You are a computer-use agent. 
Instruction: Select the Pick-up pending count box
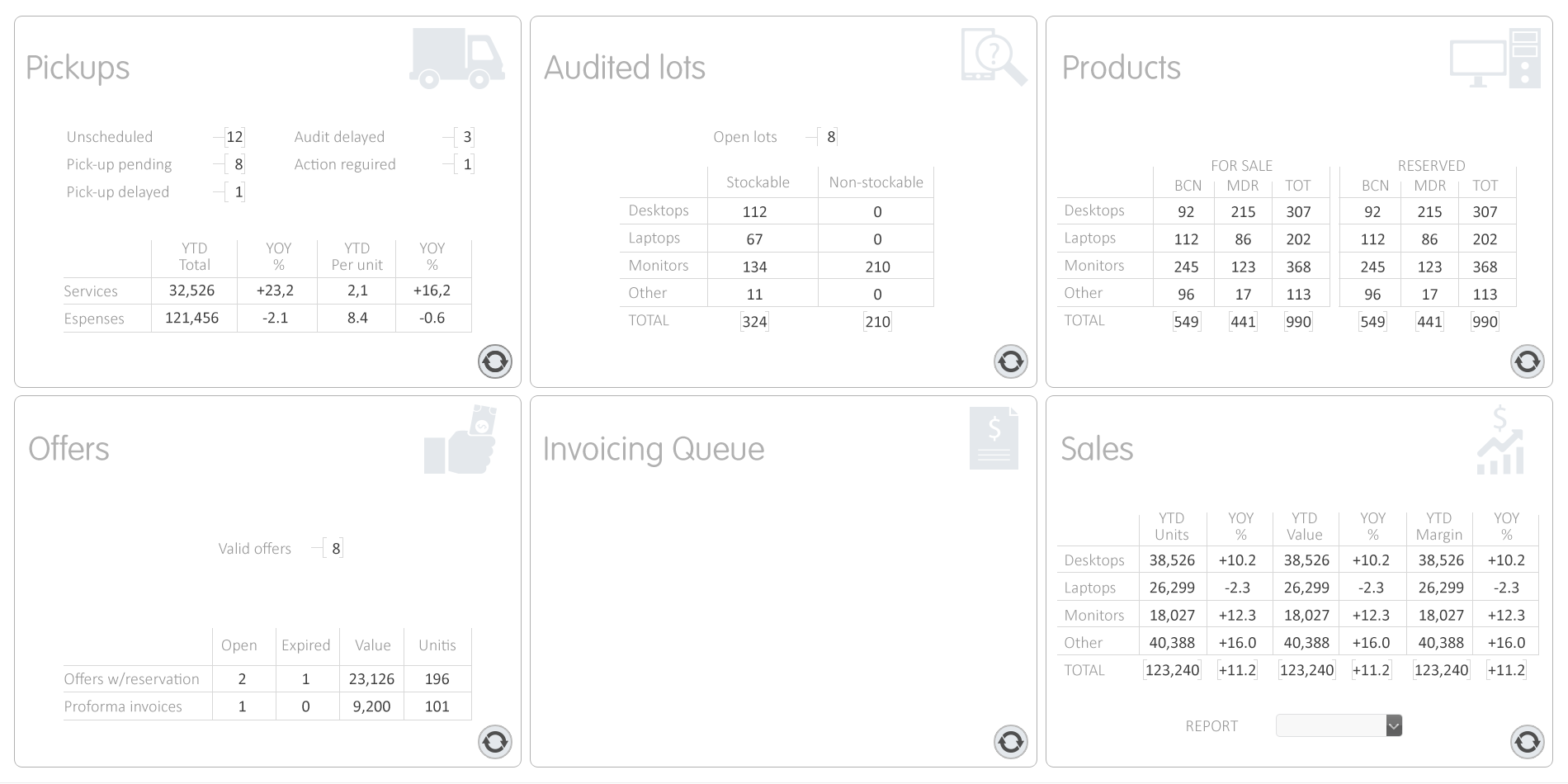point(239,164)
